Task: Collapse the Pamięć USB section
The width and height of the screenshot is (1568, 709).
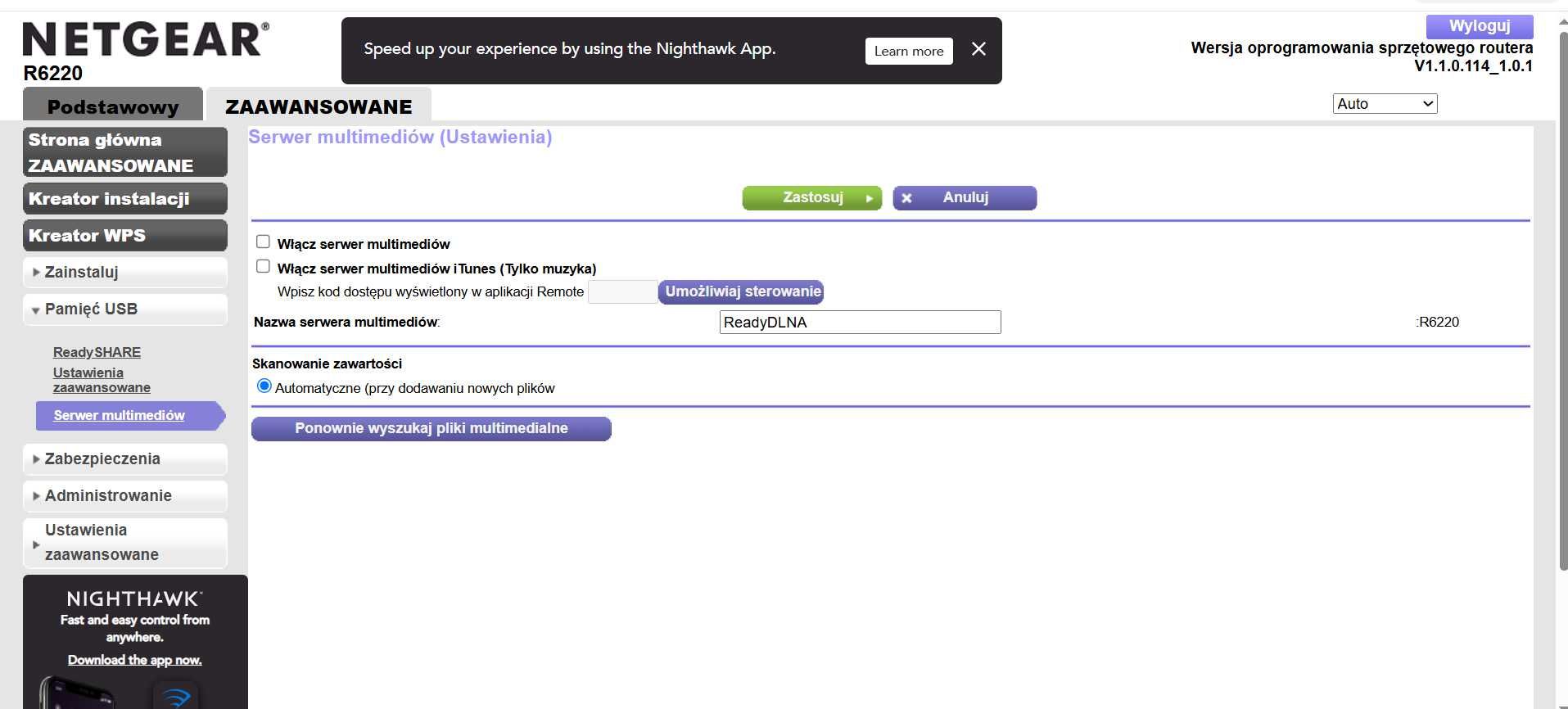Action: 125,309
